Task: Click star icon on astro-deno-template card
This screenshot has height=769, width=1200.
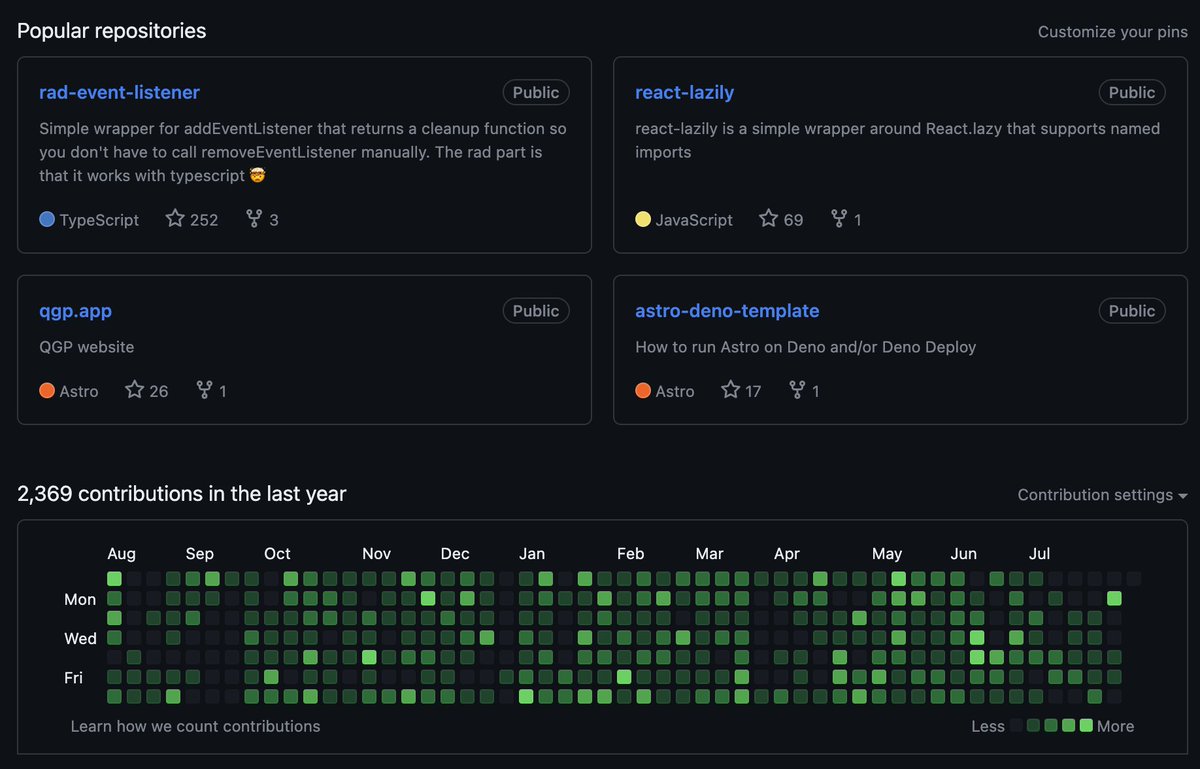Action: (730, 389)
